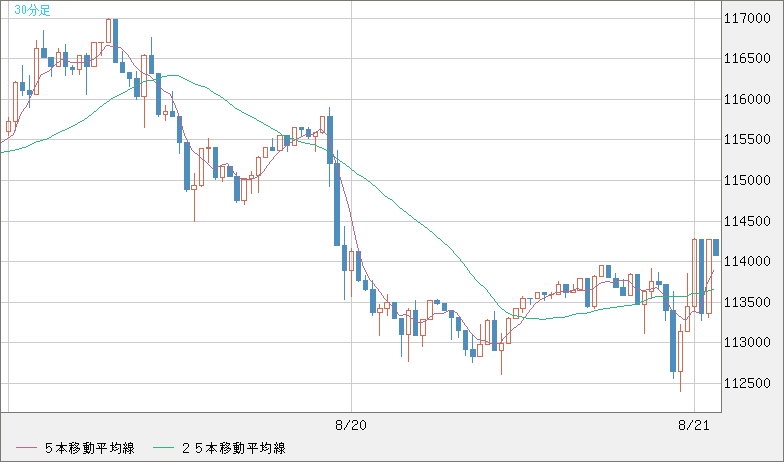Click the 8/20 date label
The height and width of the screenshot is (462, 784).
point(350,426)
